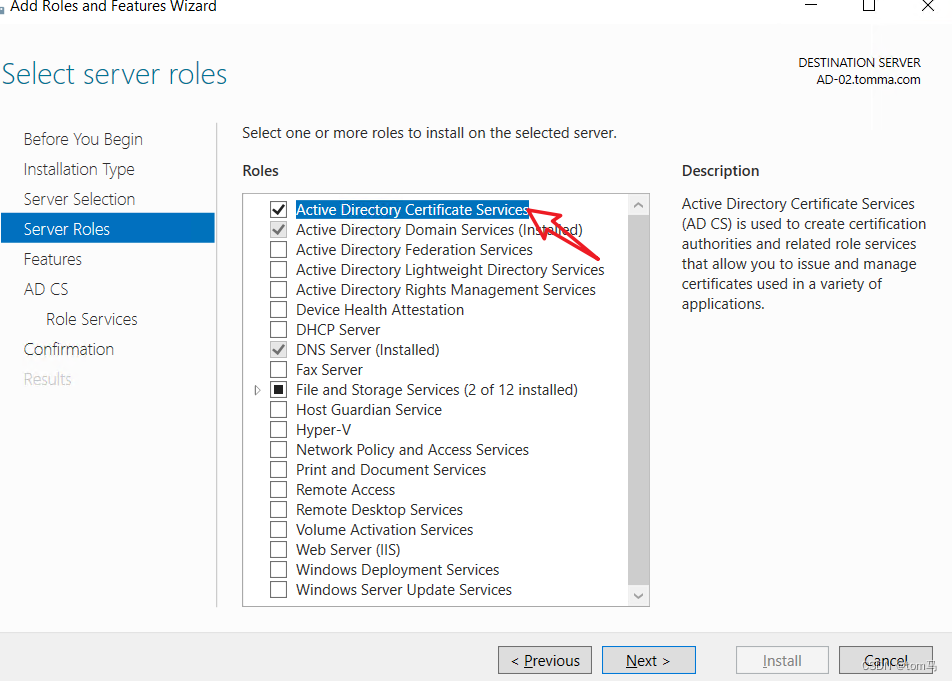Uncheck Active Directory Certificate Services checkbox
The image size is (952, 681).
tap(279, 209)
